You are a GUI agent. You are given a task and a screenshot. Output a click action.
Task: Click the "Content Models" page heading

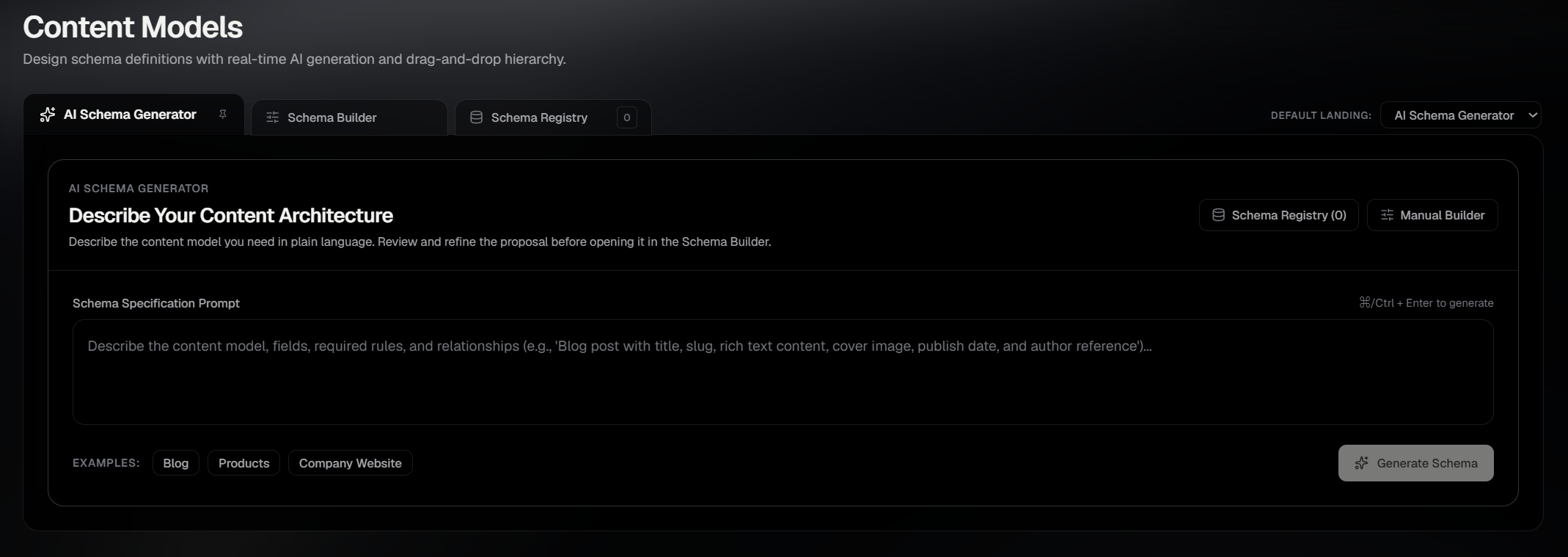click(x=133, y=27)
